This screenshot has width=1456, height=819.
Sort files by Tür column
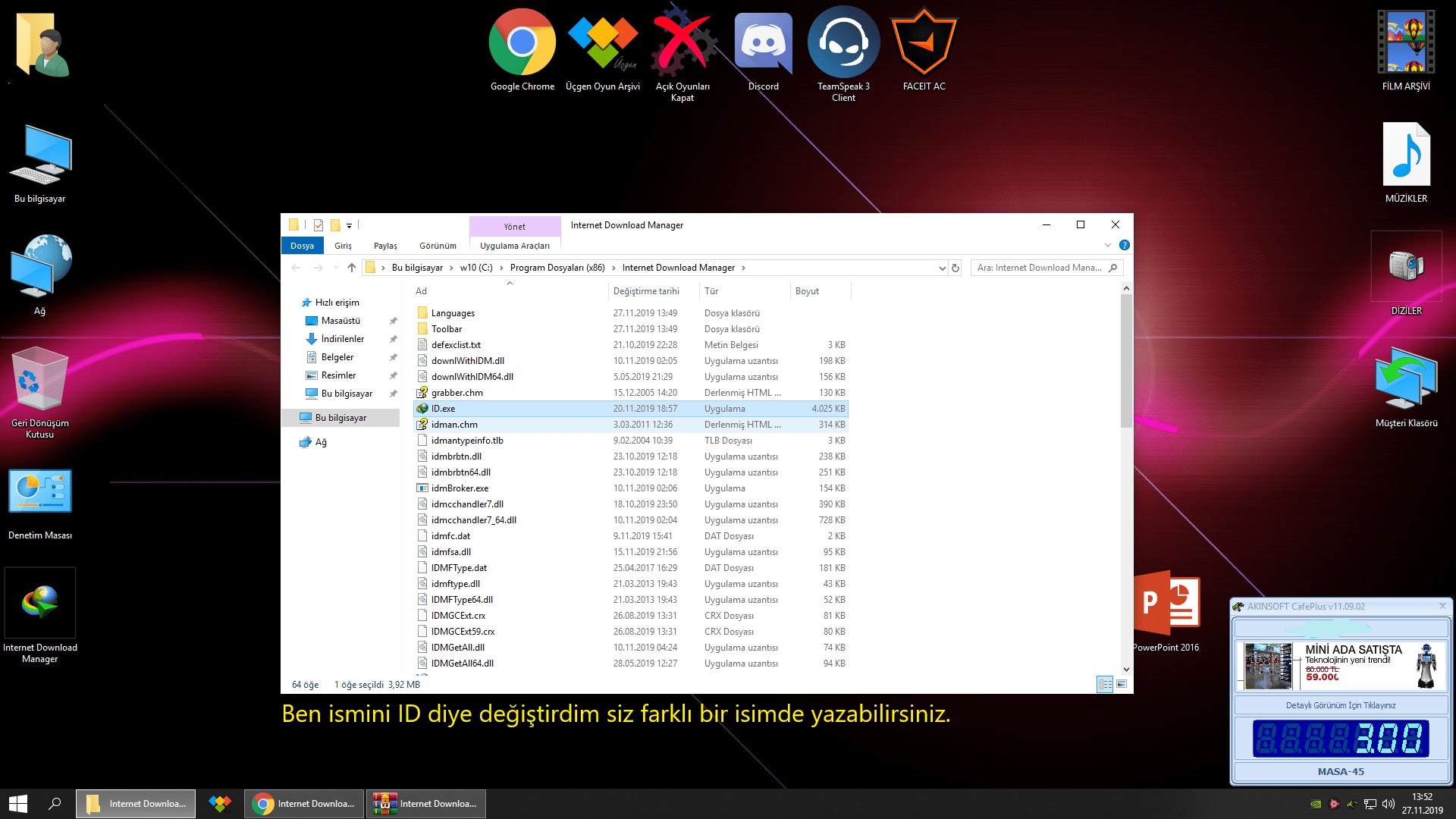point(745,291)
